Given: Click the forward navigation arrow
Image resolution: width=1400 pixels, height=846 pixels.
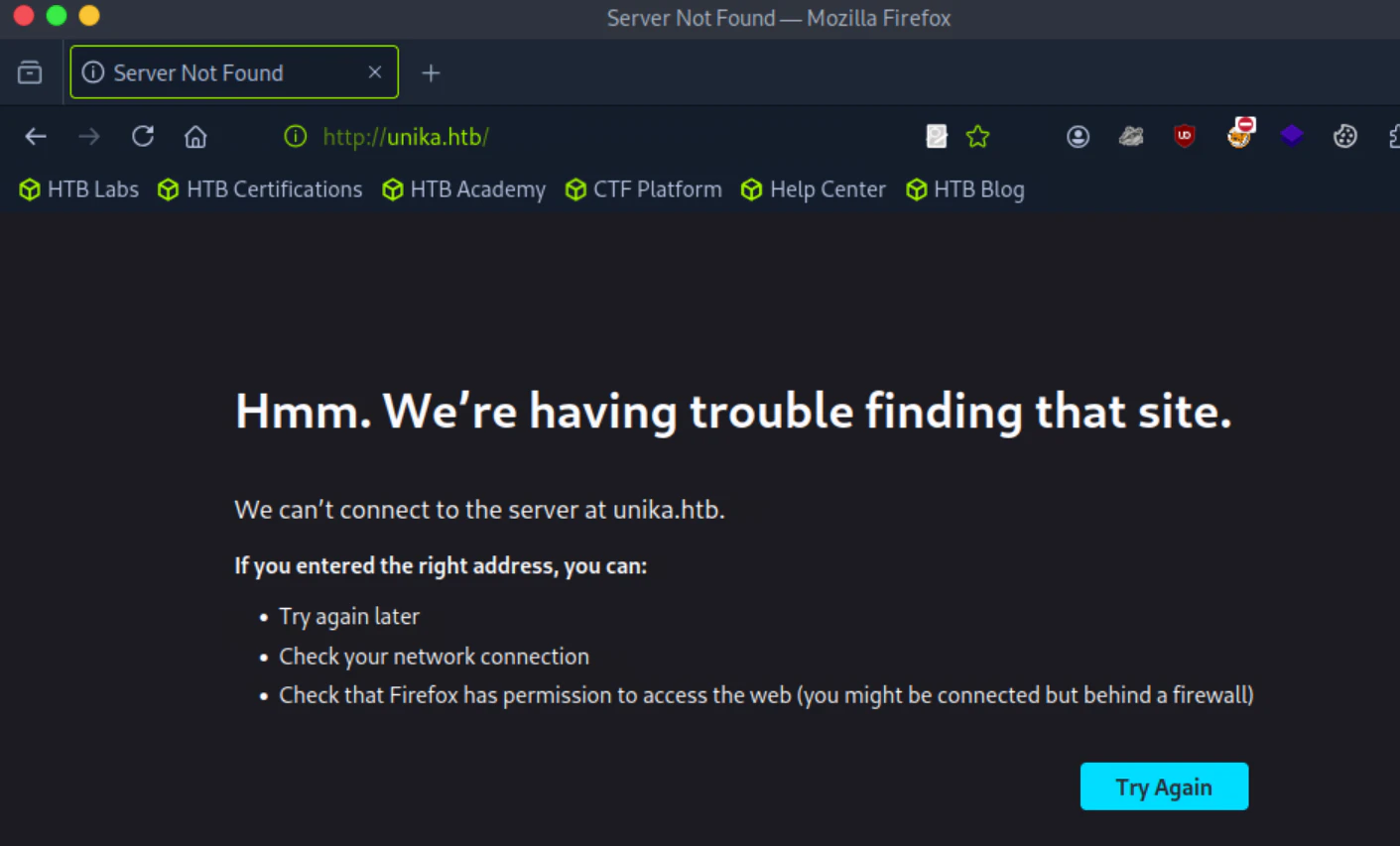Looking at the screenshot, I should (89, 137).
